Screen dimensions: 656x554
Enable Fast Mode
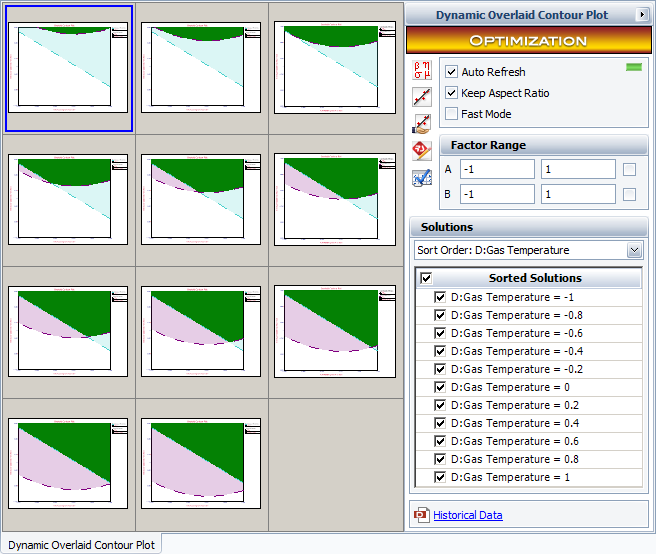coord(452,114)
